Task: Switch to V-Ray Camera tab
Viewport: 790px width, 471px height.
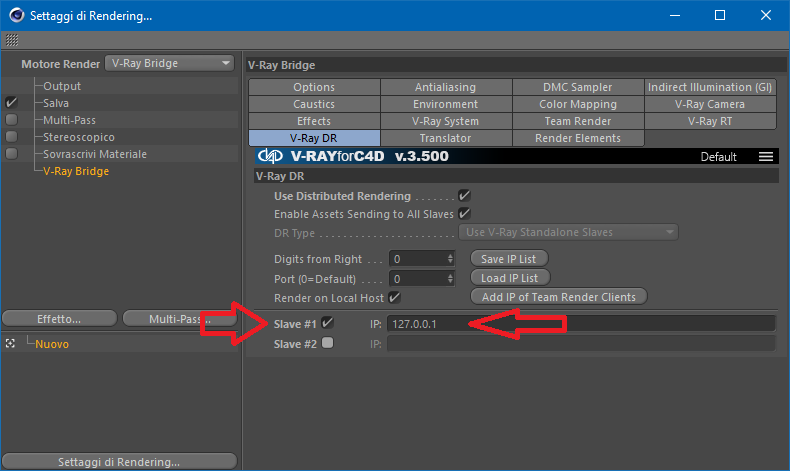Action: pyautogui.click(x=710, y=104)
